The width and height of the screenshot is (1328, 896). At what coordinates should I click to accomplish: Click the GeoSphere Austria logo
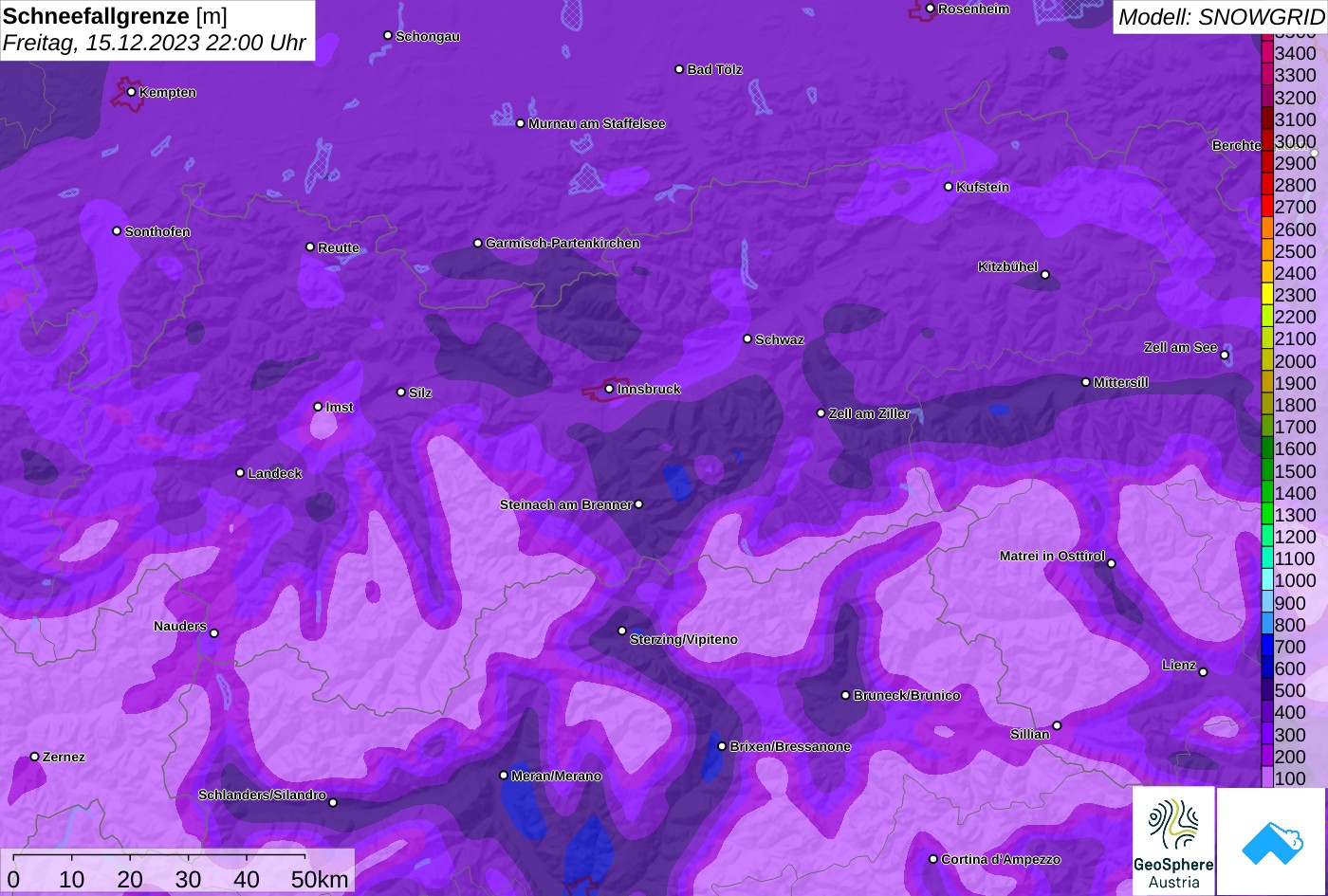[x=1173, y=841]
